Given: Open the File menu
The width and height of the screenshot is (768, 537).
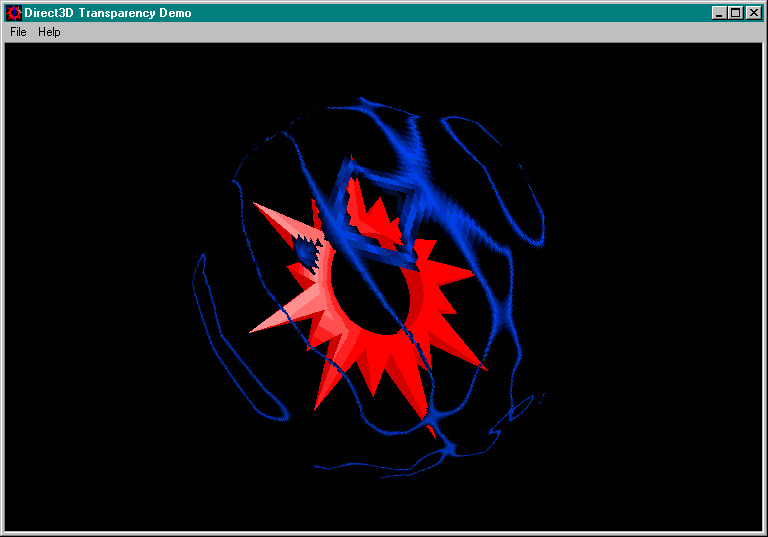Looking at the screenshot, I should [18, 32].
